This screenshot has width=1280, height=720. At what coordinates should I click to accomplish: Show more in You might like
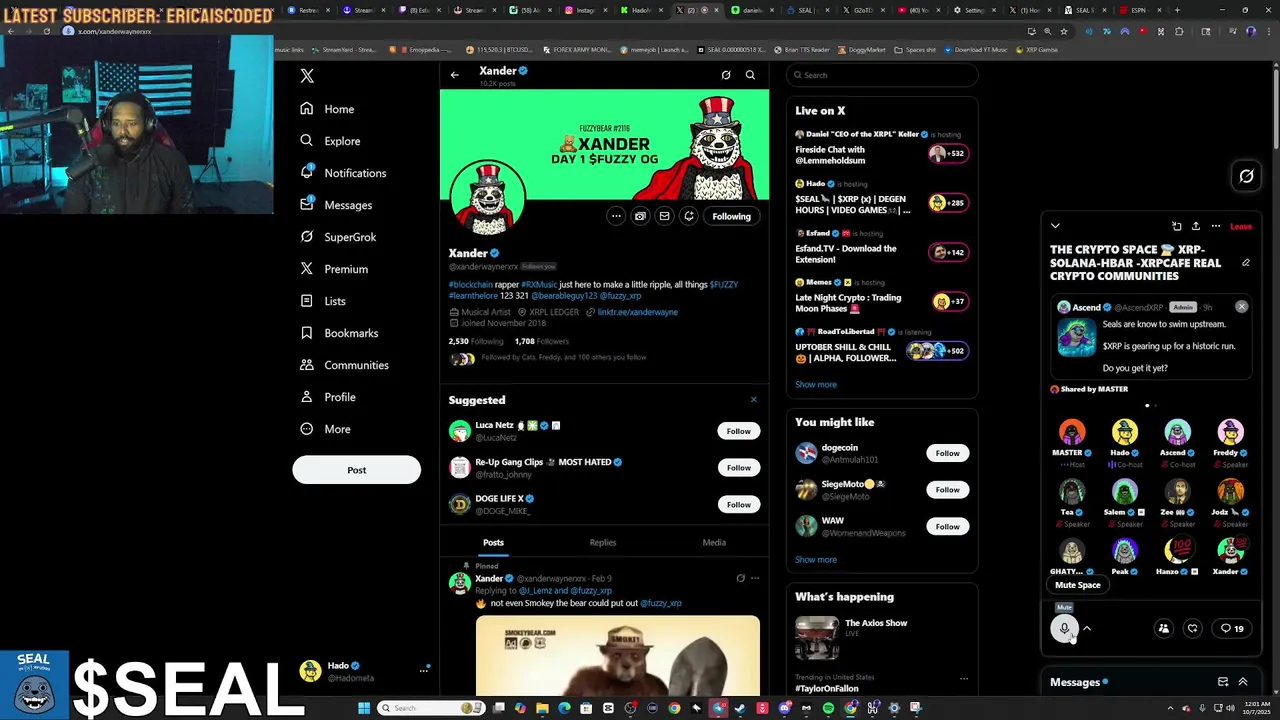pos(816,559)
